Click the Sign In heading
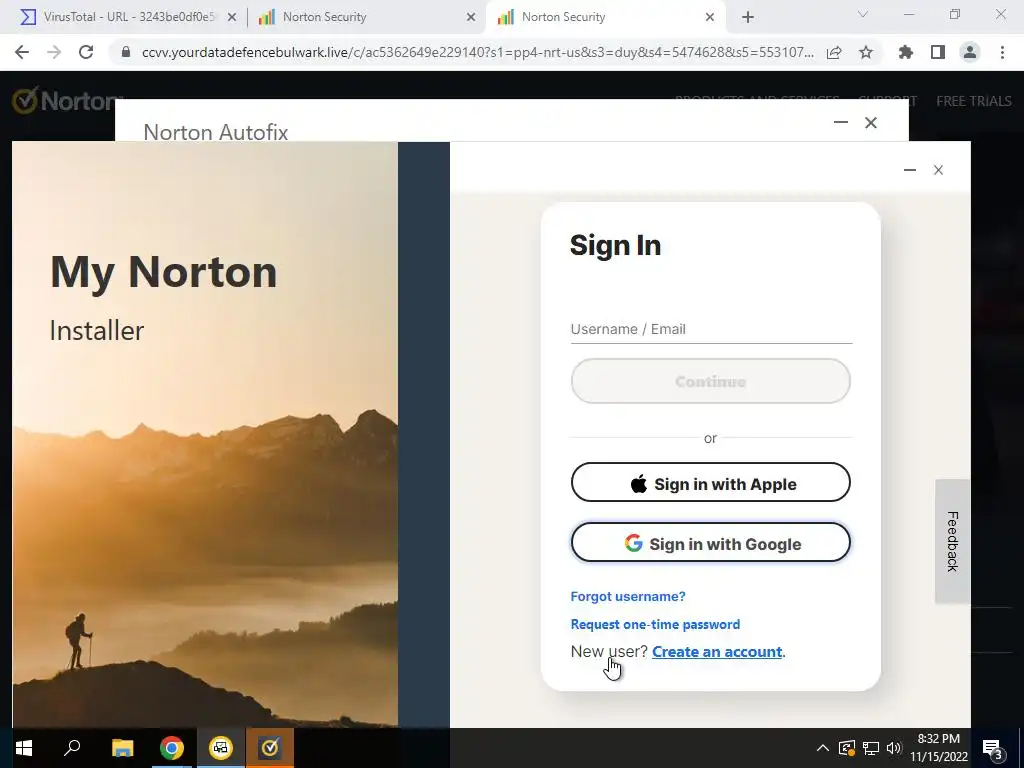The image size is (1024, 768). pyautogui.click(x=615, y=246)
